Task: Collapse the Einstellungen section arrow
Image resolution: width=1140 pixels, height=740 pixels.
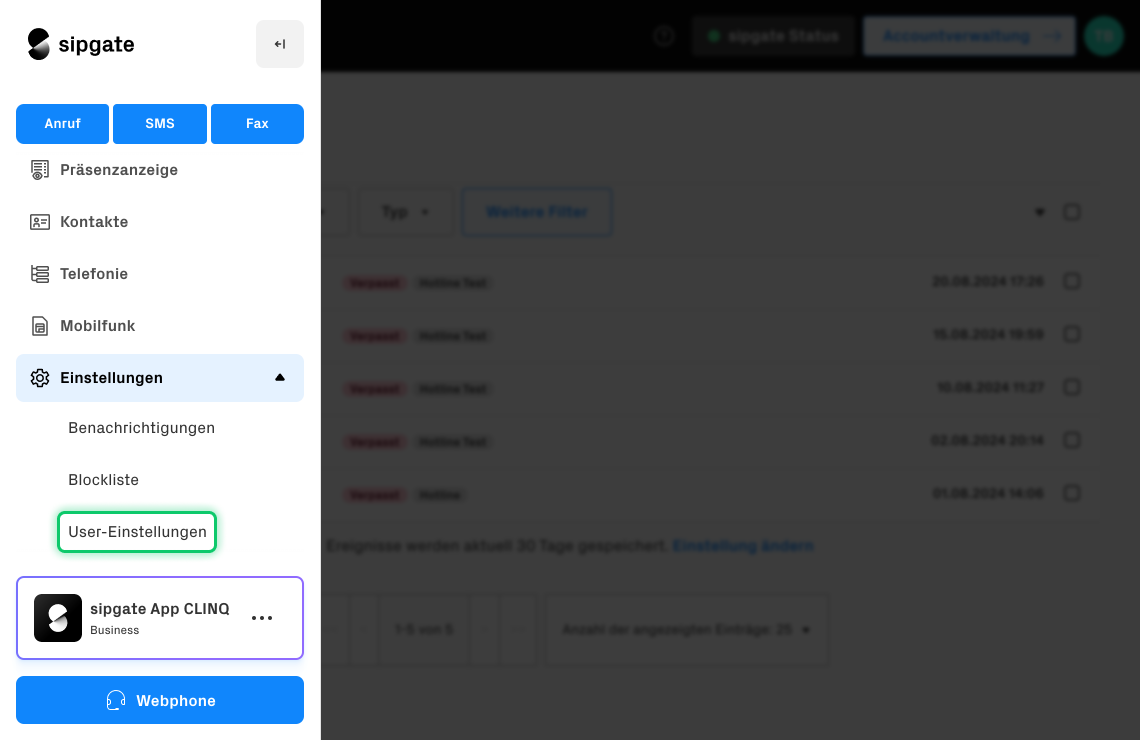Action: click(x=280, y=377)
